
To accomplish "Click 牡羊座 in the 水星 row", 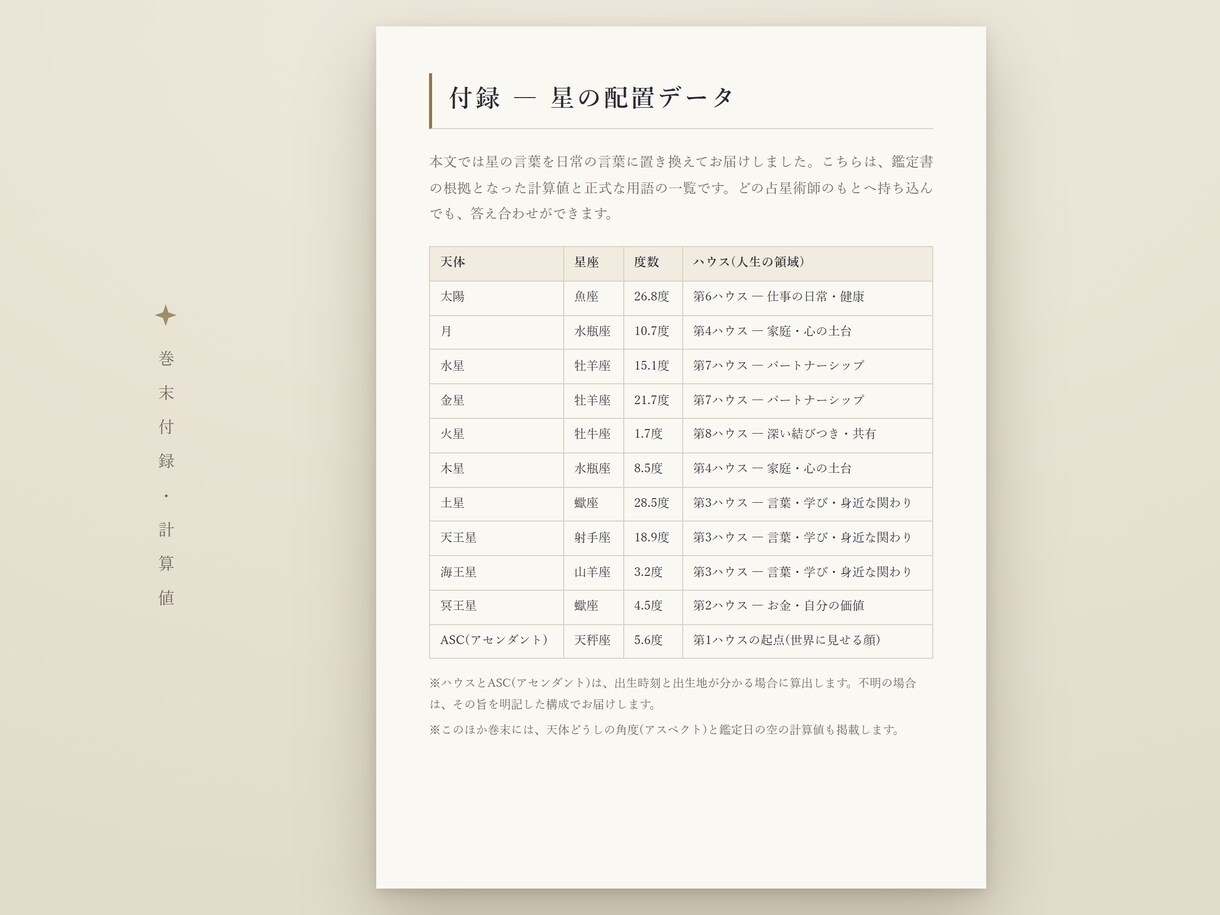I will coord(593,366).
